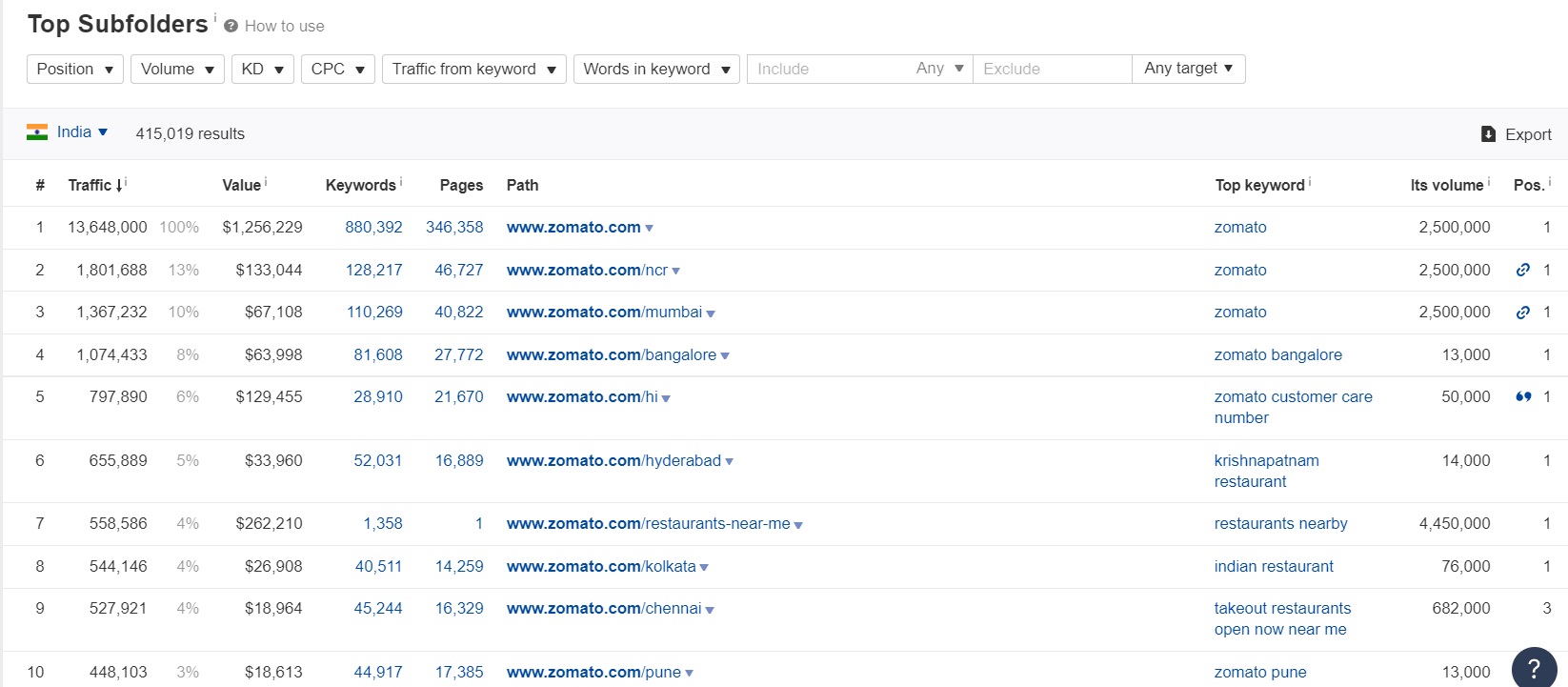Expand the www.zomato.com/mumbai path arrow

(x=711, y=313)
